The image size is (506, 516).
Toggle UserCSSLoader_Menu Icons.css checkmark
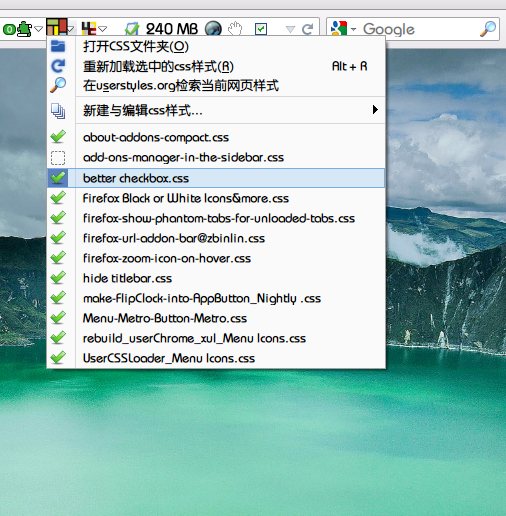58,357
